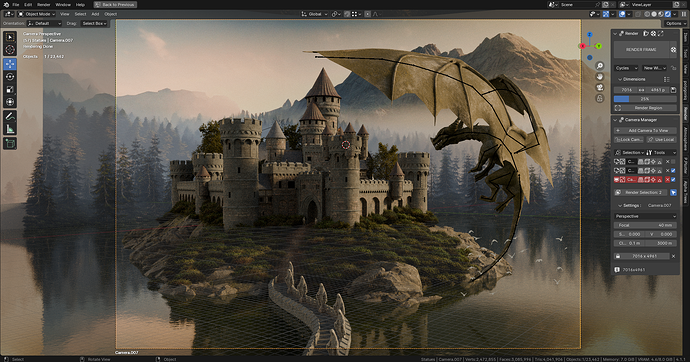Open the Cycles render engine dropdown
This screenshot has height=362, width=690.
626,68
